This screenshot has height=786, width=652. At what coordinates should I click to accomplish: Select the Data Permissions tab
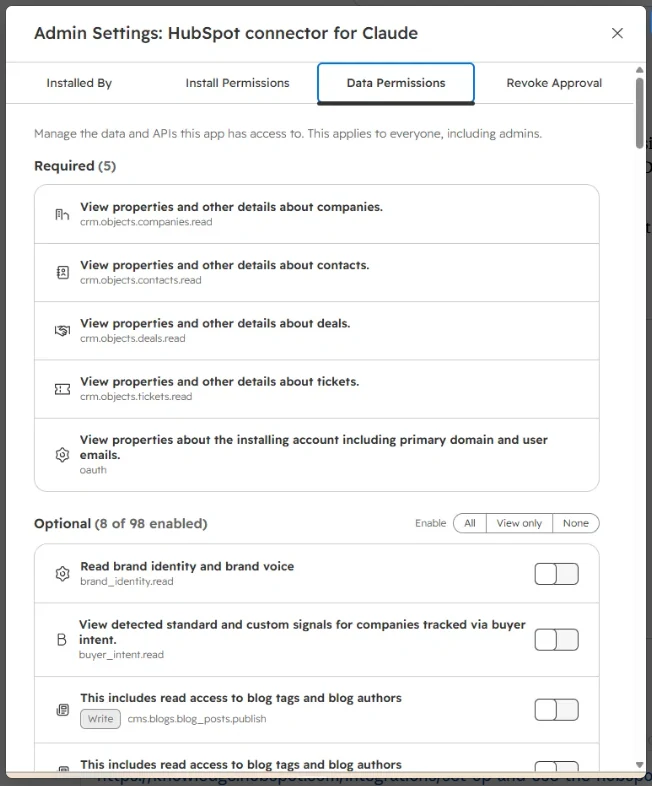click(396, 83)
